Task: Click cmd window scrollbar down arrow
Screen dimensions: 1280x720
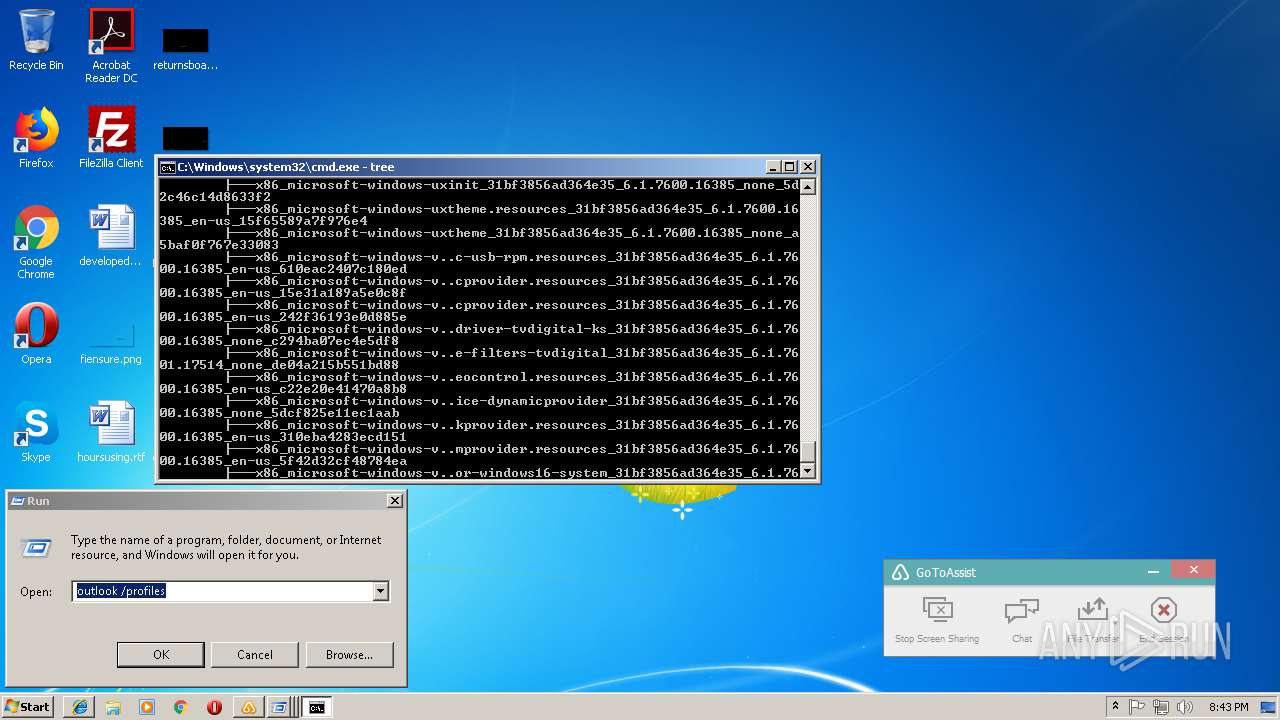Action: [808, 471]
